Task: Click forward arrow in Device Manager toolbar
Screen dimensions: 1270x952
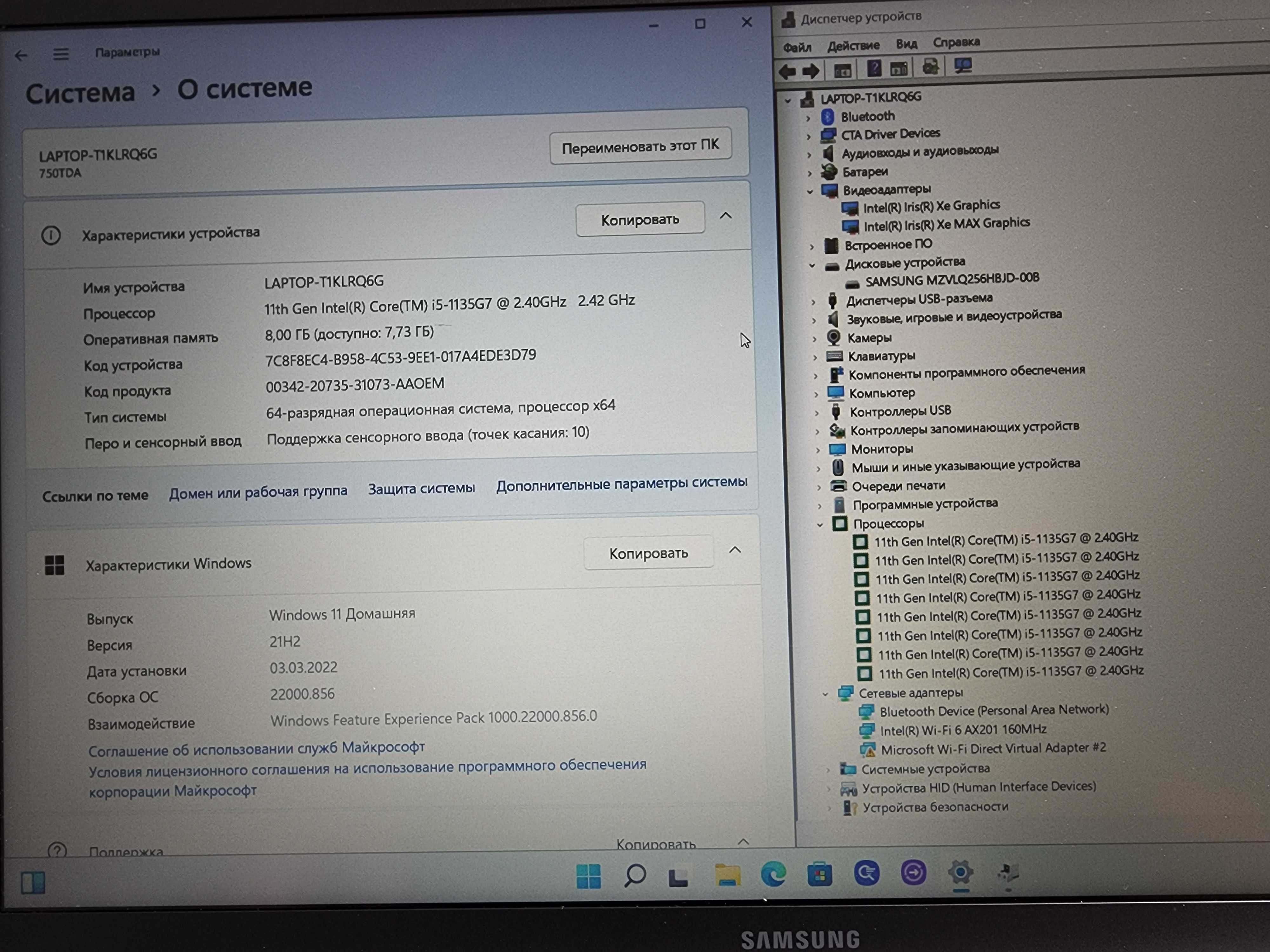Action: click(x=811, y=71)
